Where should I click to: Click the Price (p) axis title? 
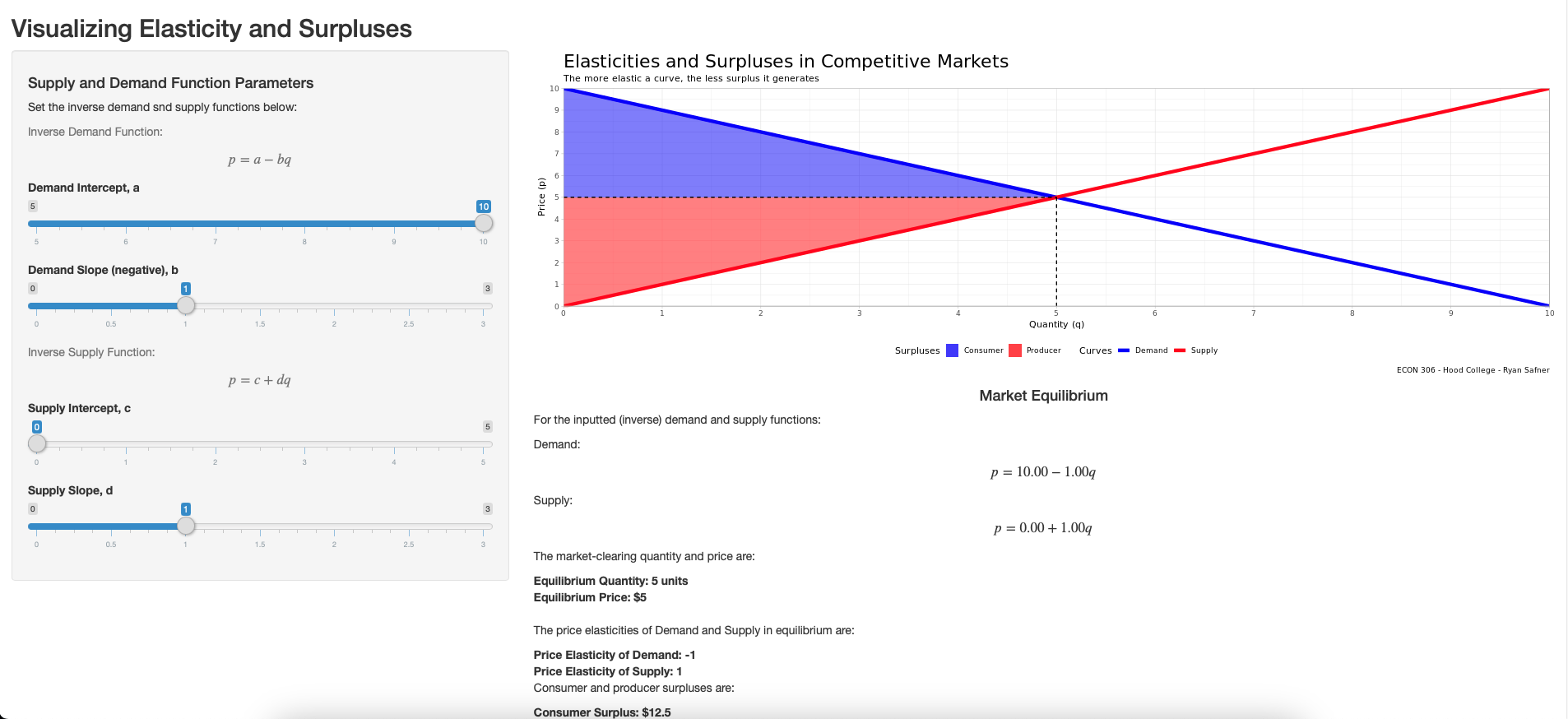coord(541,197)
